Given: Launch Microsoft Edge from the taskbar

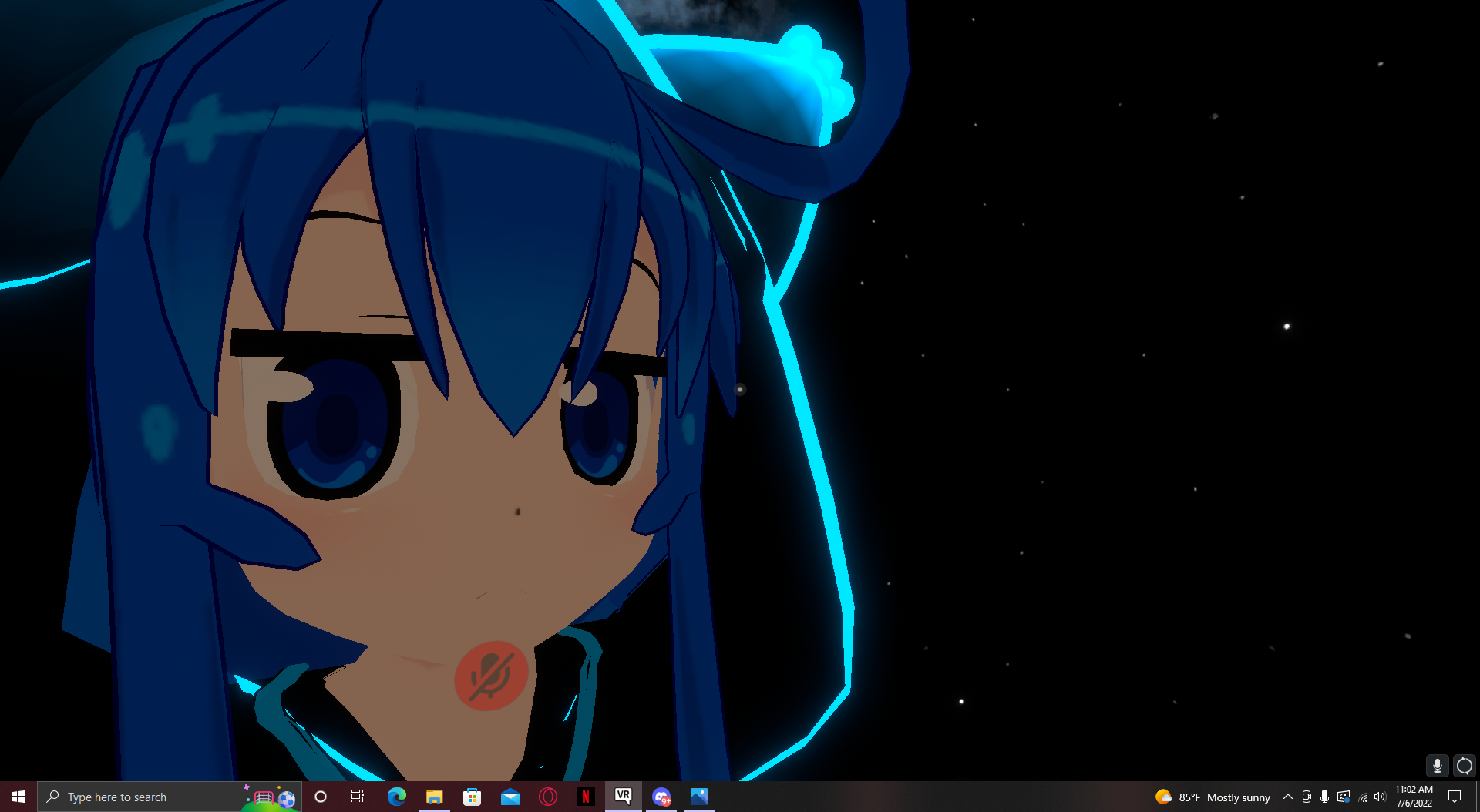Looking at the screenshot, I should point(396,797).
